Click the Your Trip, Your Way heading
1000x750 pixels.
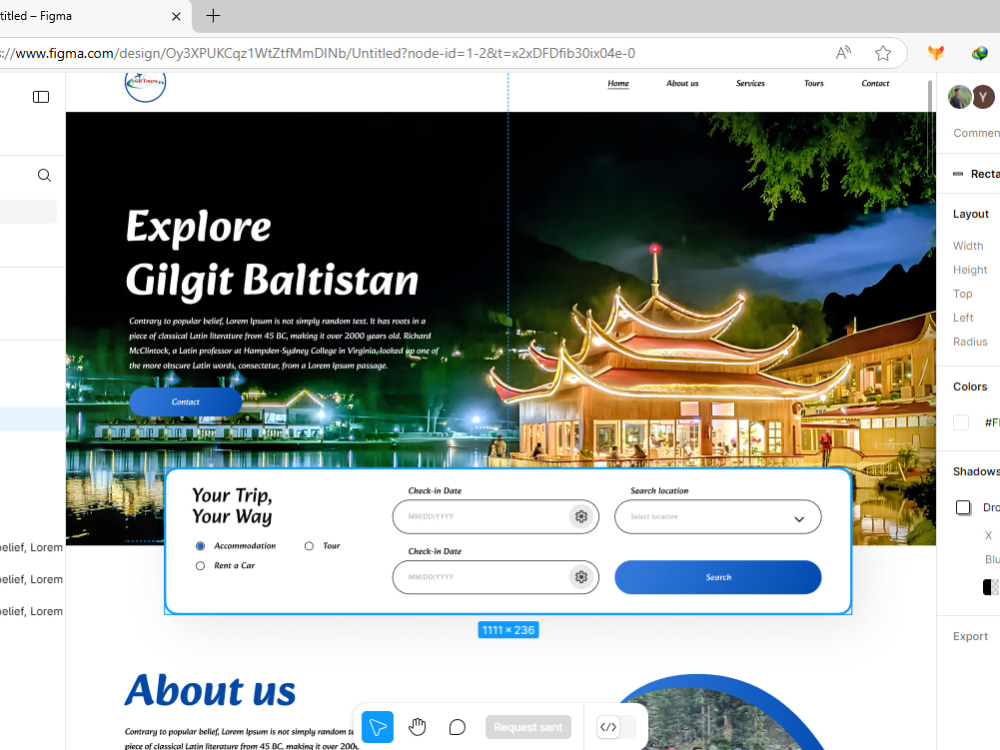click(232, 506)
